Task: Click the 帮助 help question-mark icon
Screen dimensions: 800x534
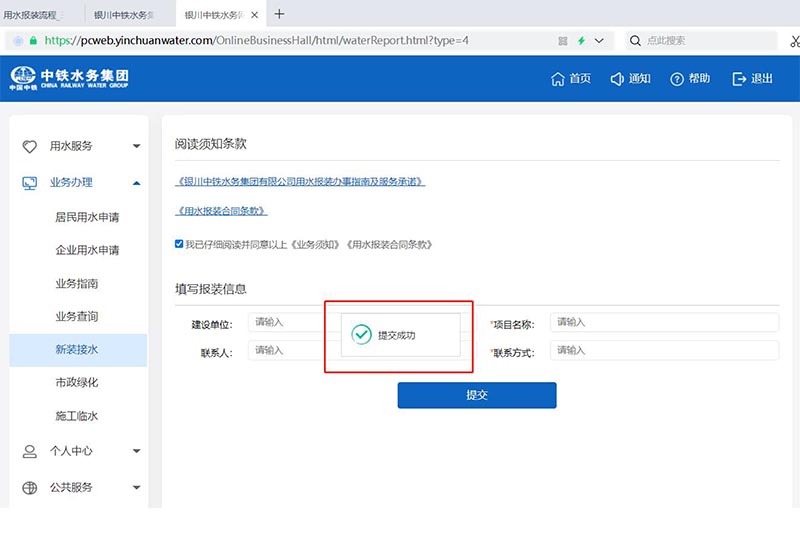Action: point(677,79)
